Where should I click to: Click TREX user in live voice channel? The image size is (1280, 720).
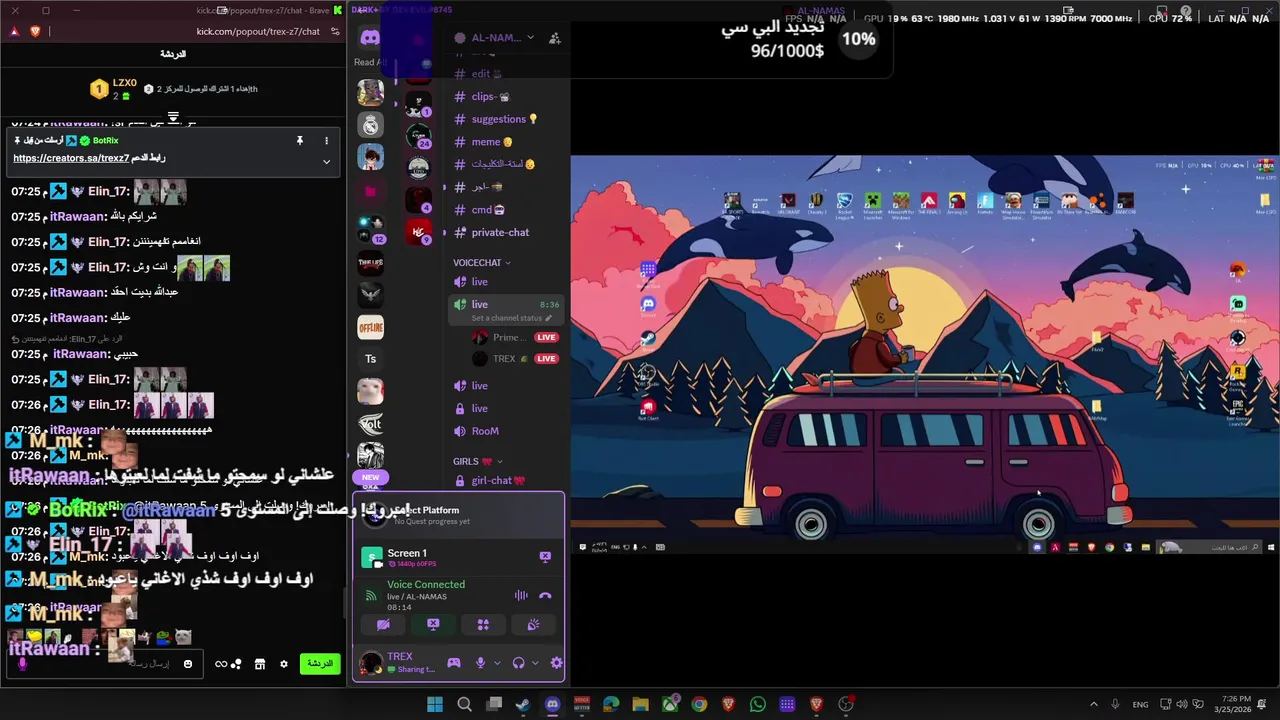pyautogui.click(x=505, y=359)
